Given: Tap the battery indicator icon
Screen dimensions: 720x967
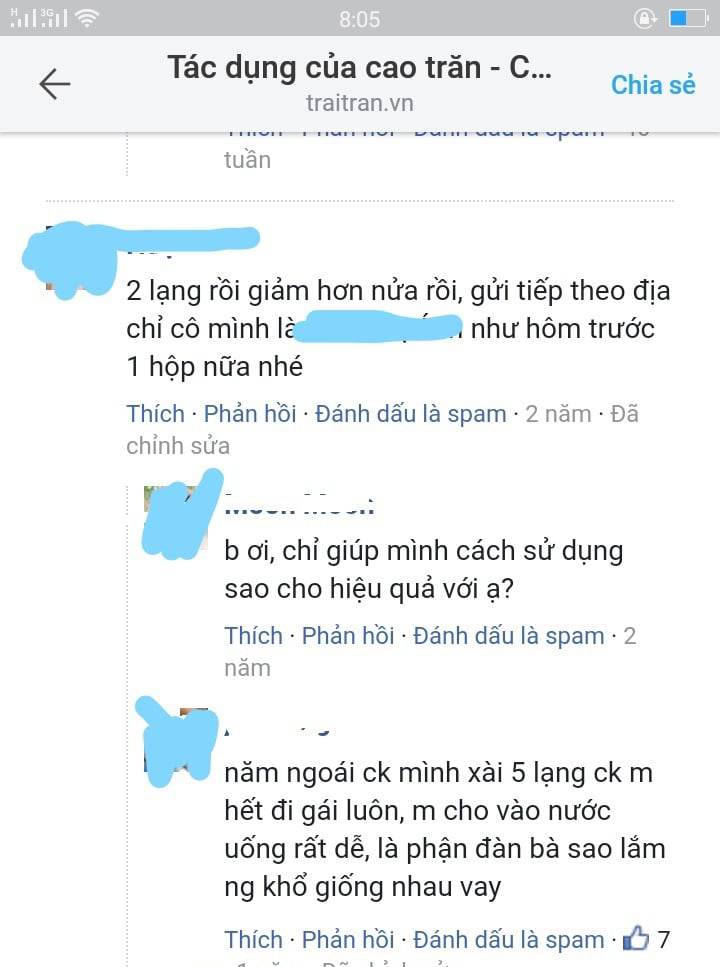Looking at the screenshot, I should point(689,19).
